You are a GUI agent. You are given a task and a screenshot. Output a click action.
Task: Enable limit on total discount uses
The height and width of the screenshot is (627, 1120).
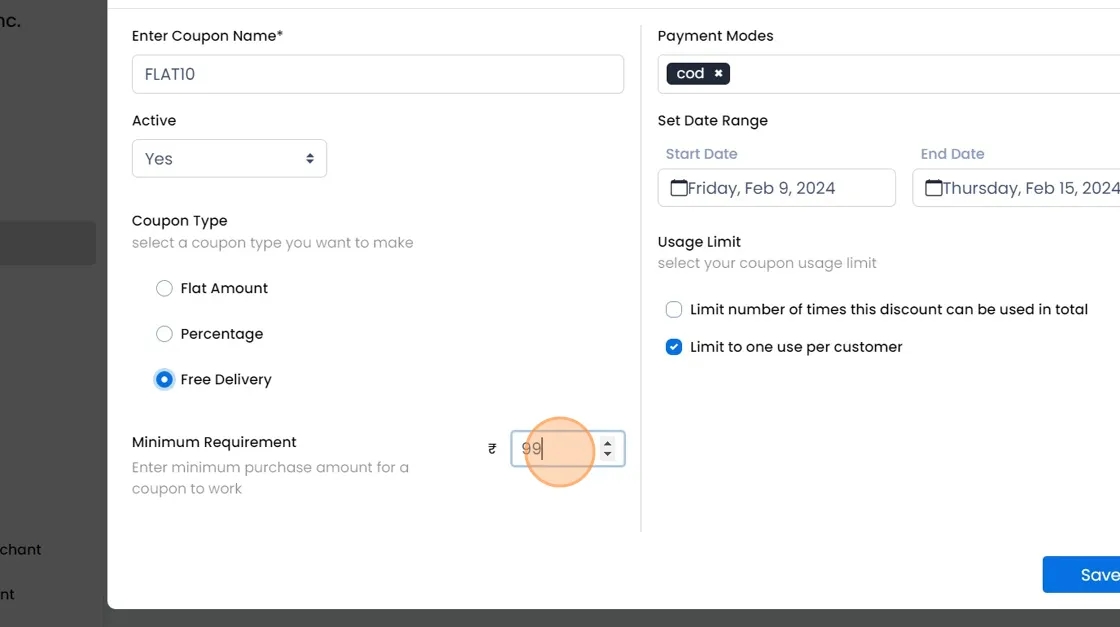click(674, 310)
